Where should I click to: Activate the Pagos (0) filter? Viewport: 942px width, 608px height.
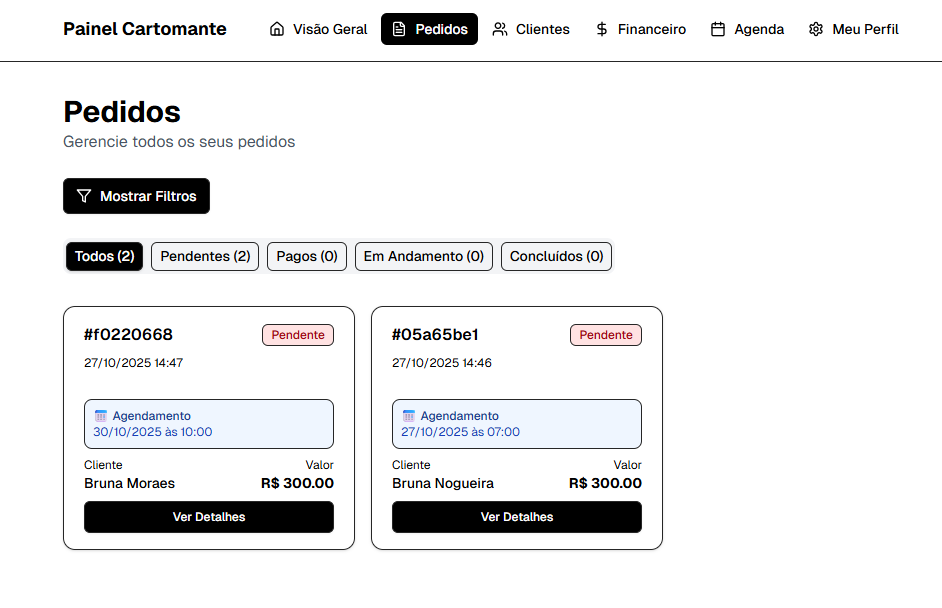pyautogui.click(x=306, y=256)
